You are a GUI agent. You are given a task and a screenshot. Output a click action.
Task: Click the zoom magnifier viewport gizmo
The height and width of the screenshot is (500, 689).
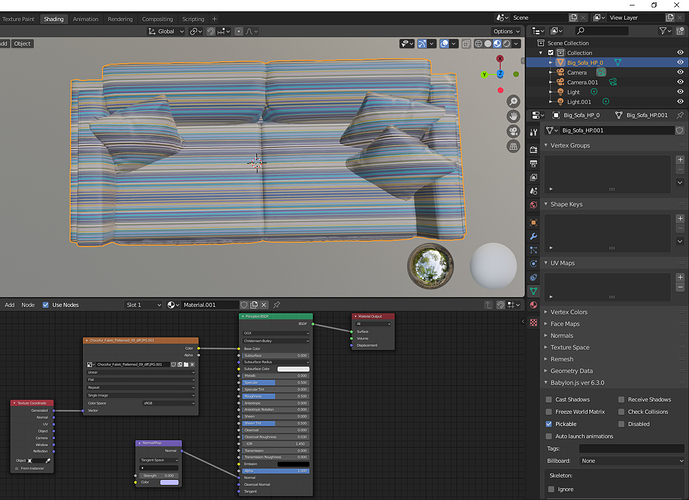(x=513, y=101)
